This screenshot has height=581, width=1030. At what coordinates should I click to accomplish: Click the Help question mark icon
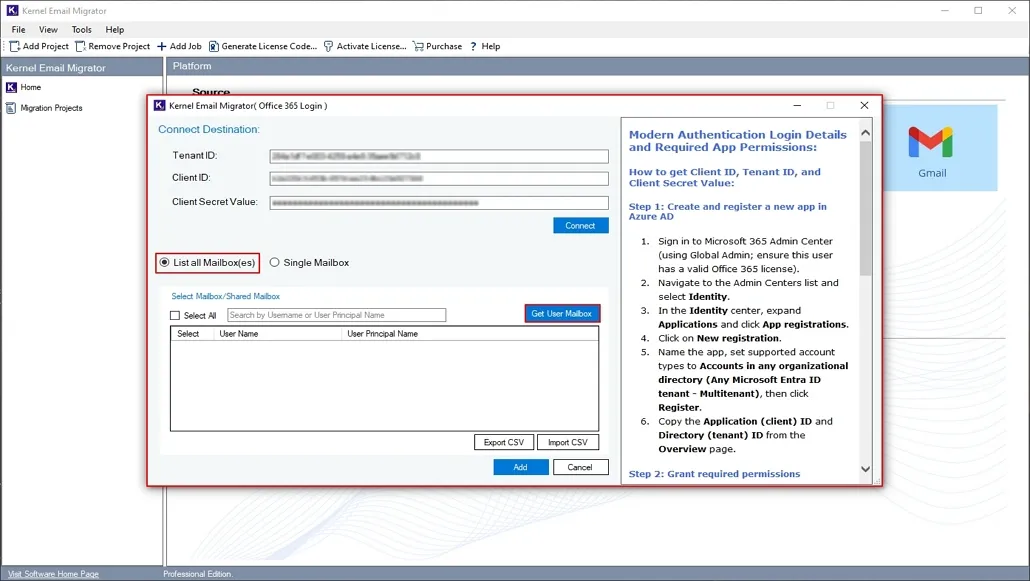(x=474, y=46)
